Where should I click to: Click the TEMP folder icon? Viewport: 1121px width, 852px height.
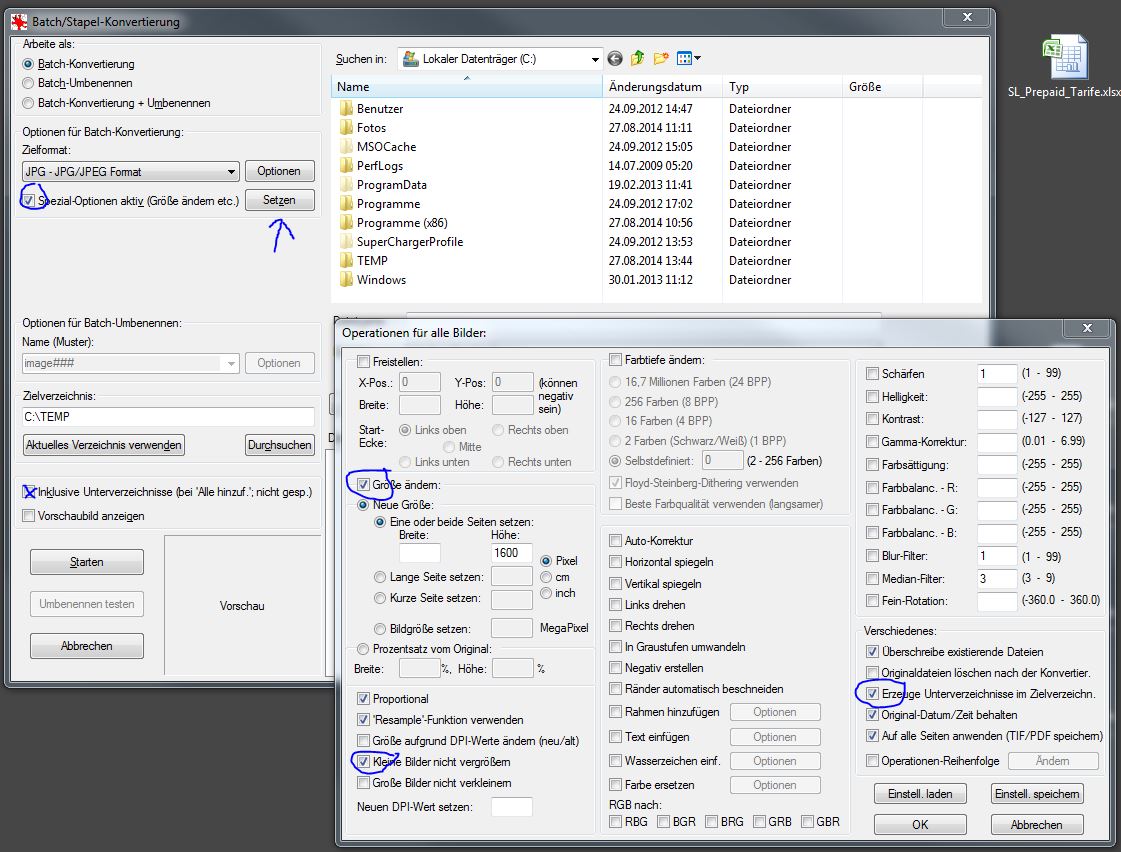(x=346, y=261)
